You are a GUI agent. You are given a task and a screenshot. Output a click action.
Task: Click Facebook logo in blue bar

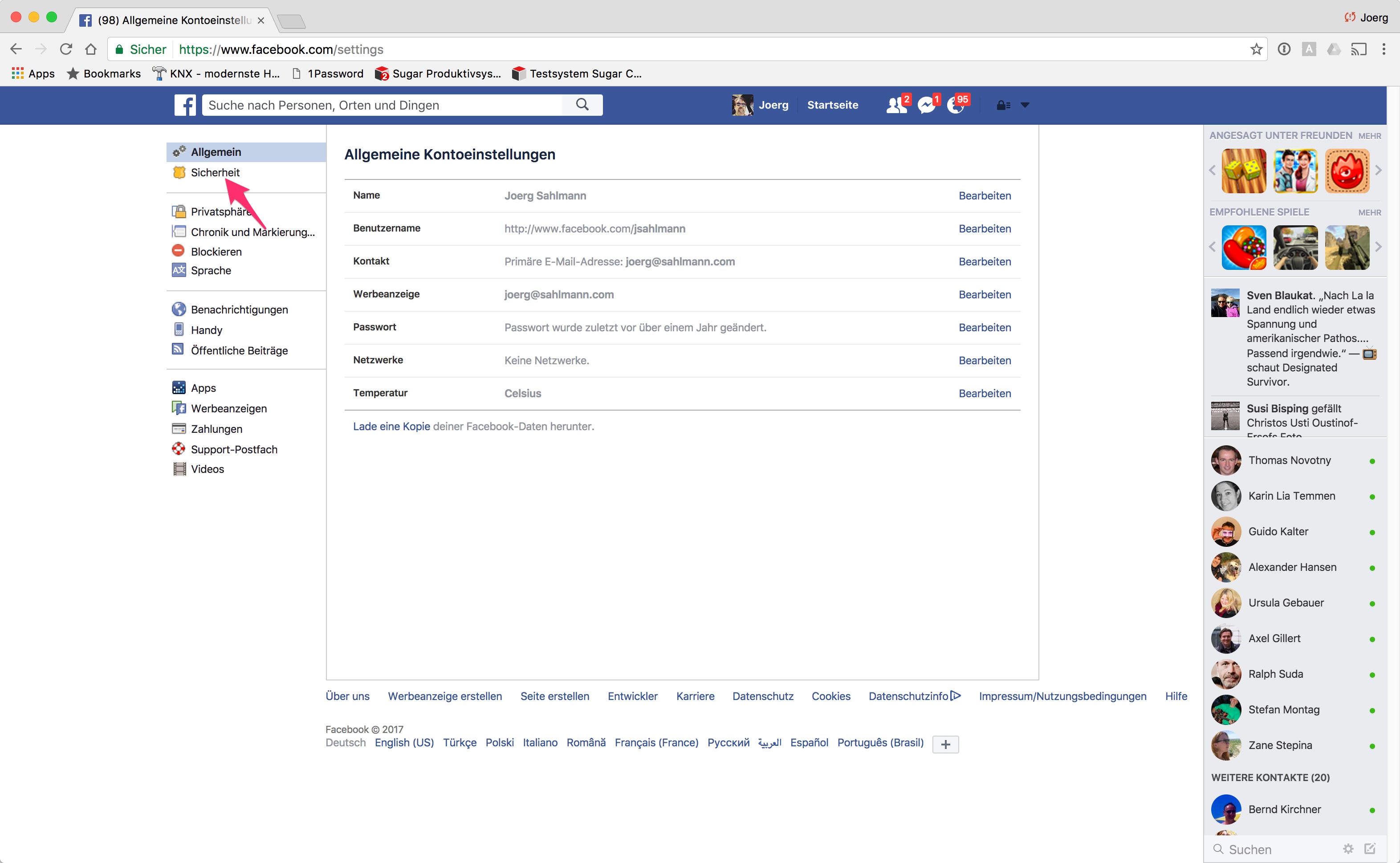coord(185,105)
